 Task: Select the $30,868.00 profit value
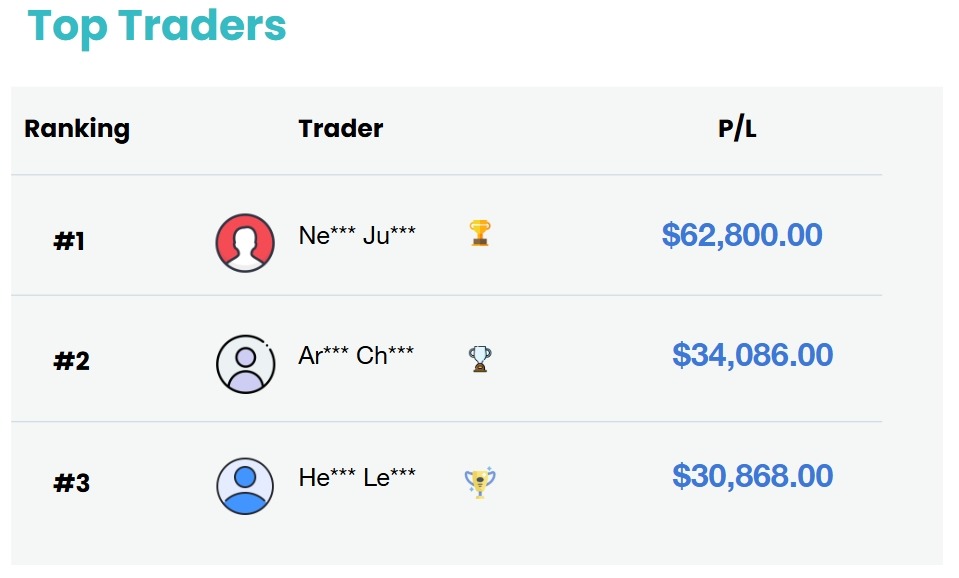click(x=752, y=476)
